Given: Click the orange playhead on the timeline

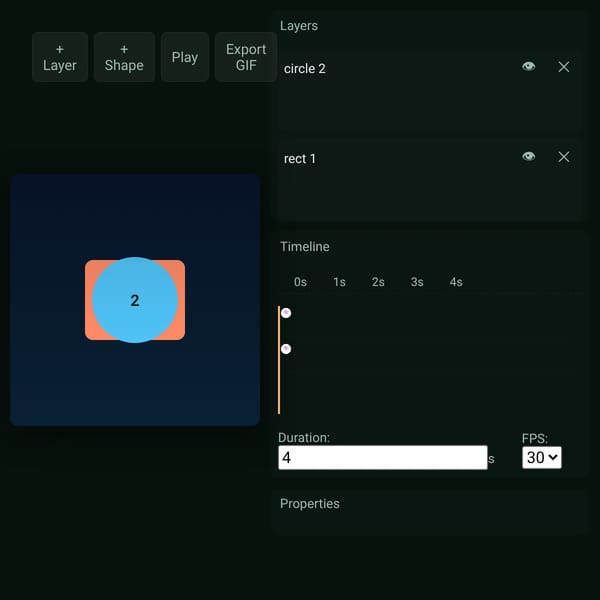Looking at the screenshot, I should click(x=279, y=360).
